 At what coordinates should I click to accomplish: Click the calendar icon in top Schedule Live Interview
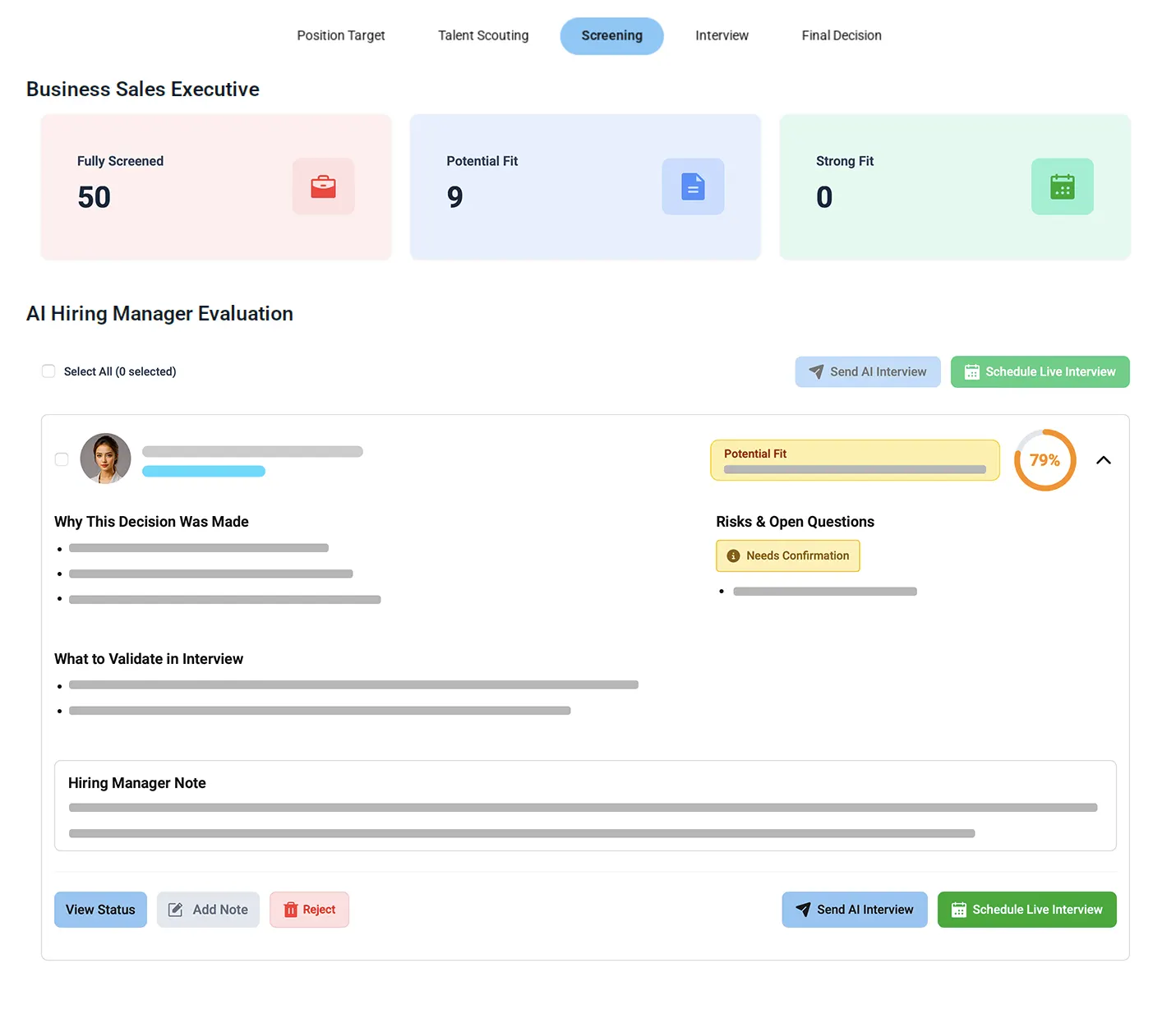point(971,371)
